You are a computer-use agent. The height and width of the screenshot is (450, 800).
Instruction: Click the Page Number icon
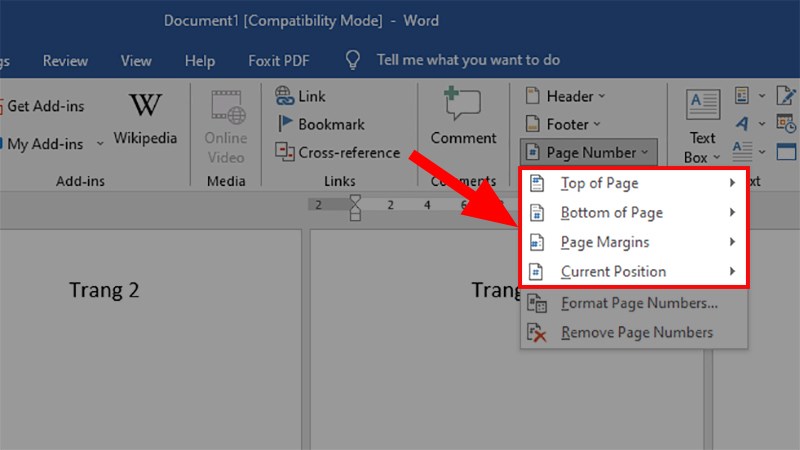[x=532, y=152]
